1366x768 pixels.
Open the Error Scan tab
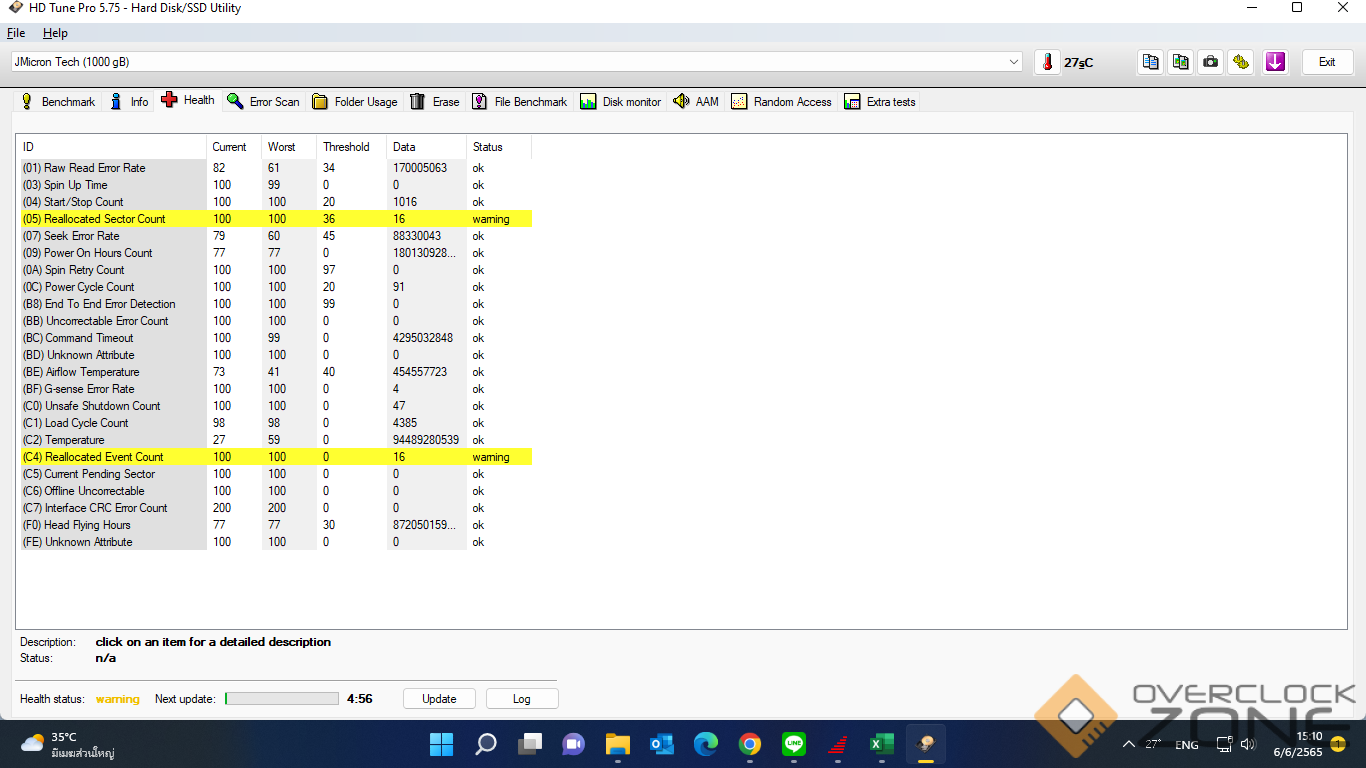click(x=263, y=101)
